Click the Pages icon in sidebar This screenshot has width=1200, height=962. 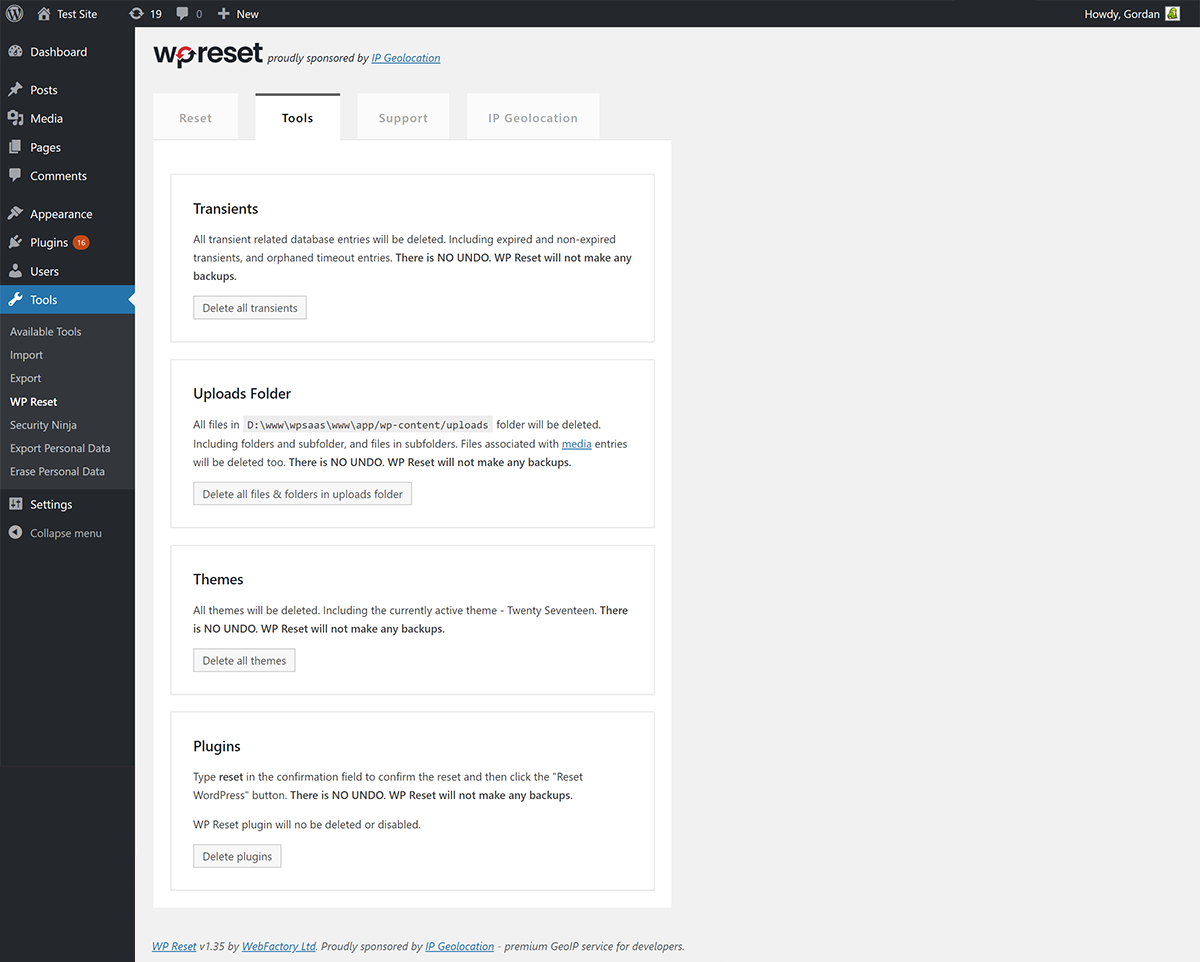(15, 147)
